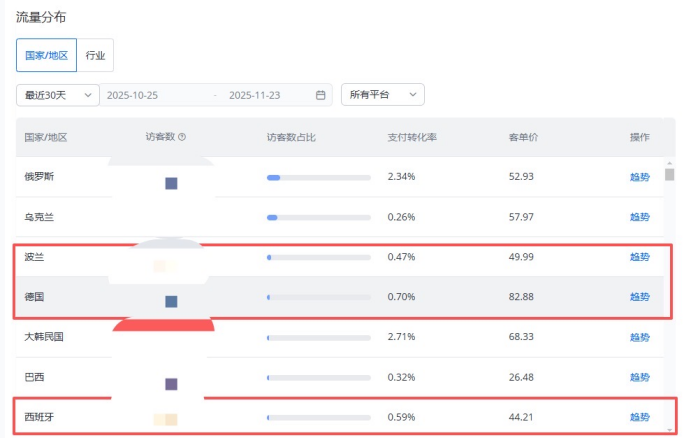Switch to the 国家/地区 tab
Screen dimensions: 692x438
coord(46,55)
